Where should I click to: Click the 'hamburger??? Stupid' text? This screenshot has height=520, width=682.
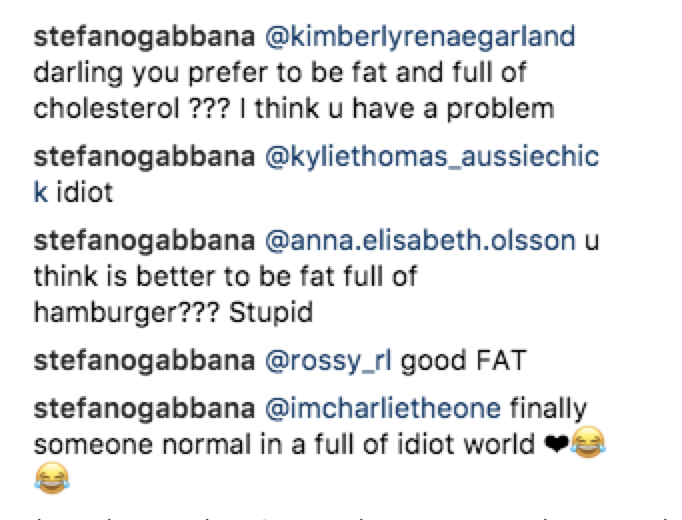[174, 313]
